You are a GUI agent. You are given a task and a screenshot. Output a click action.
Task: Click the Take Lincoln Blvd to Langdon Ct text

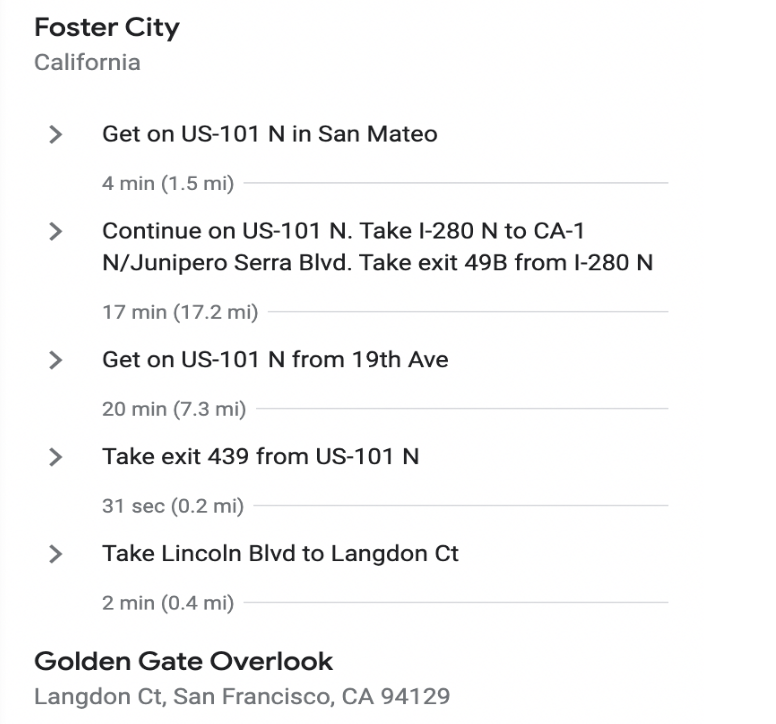(280, 553)
